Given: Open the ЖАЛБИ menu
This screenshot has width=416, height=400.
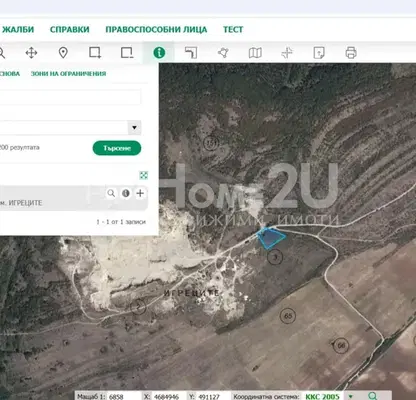Looking at the screenshot, I should (x=18, y=29).
